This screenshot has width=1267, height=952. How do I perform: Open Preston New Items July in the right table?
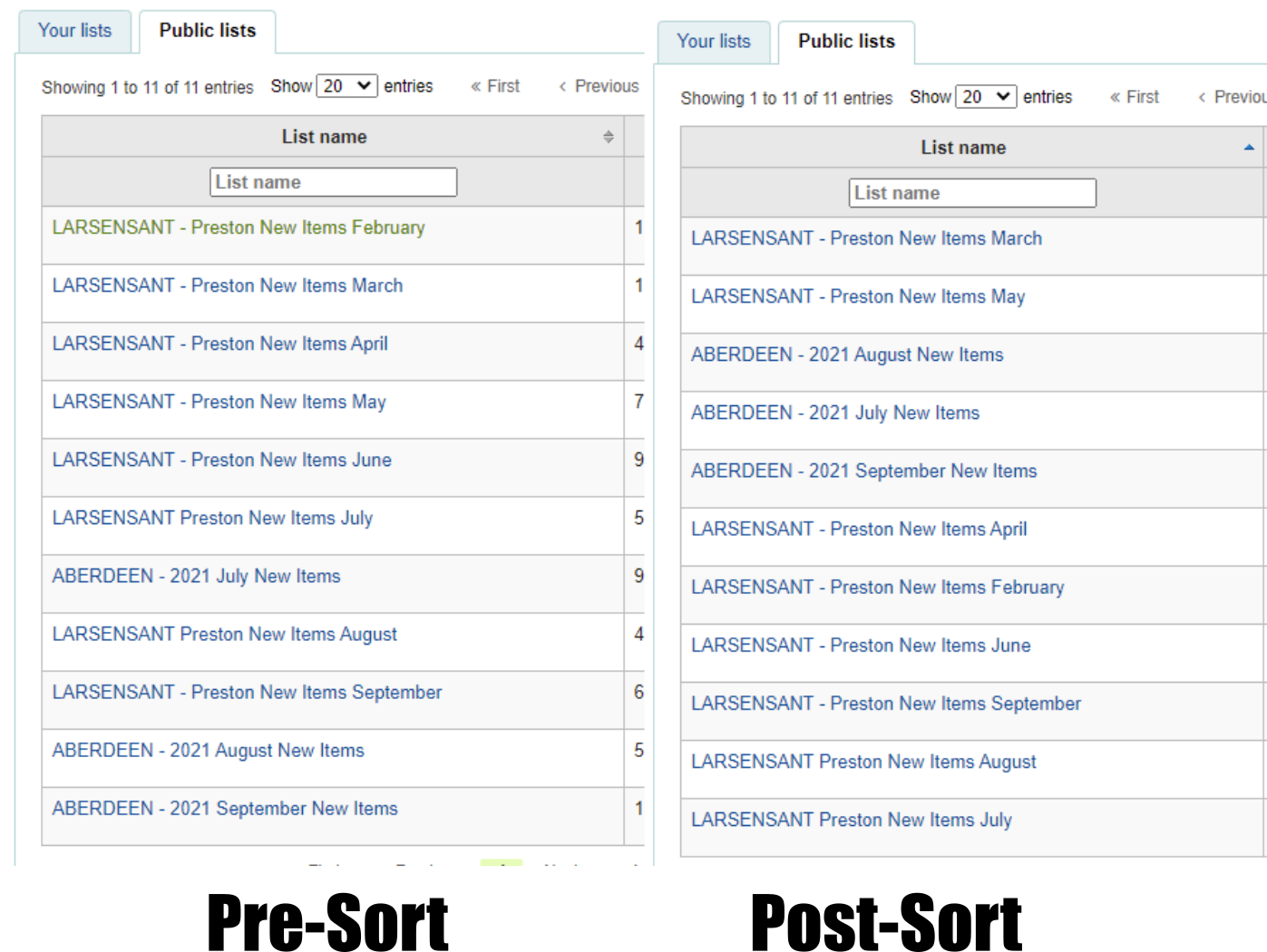pos(851,821)
